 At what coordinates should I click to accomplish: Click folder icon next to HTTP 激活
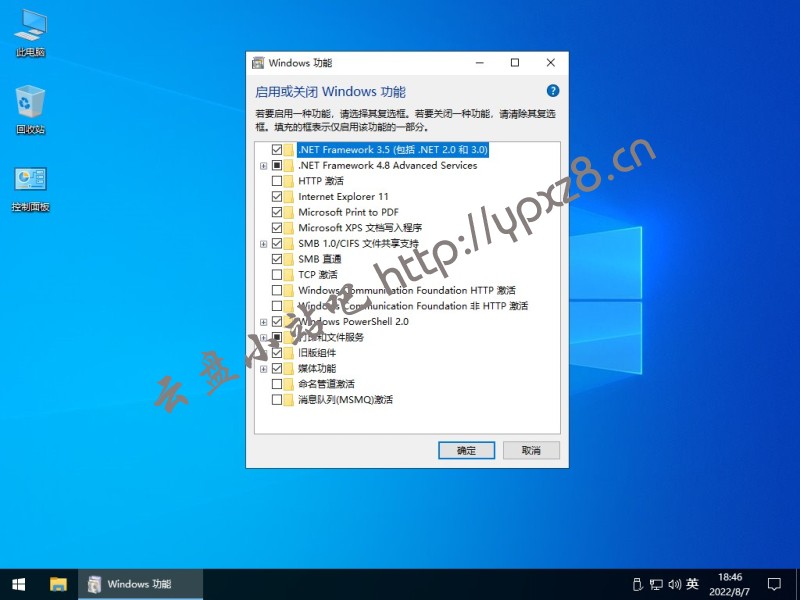click(x=289, y=181)
